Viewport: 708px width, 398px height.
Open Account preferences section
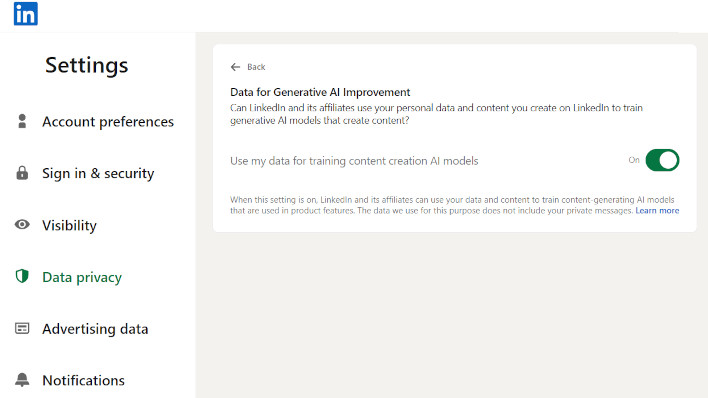(x=108, y=121)
